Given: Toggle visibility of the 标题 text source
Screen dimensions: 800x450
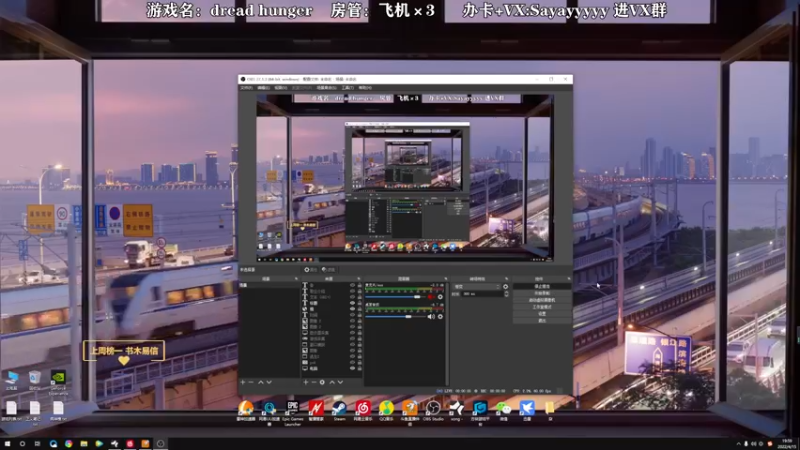Looking at the screenshot, I should [352, 303].
